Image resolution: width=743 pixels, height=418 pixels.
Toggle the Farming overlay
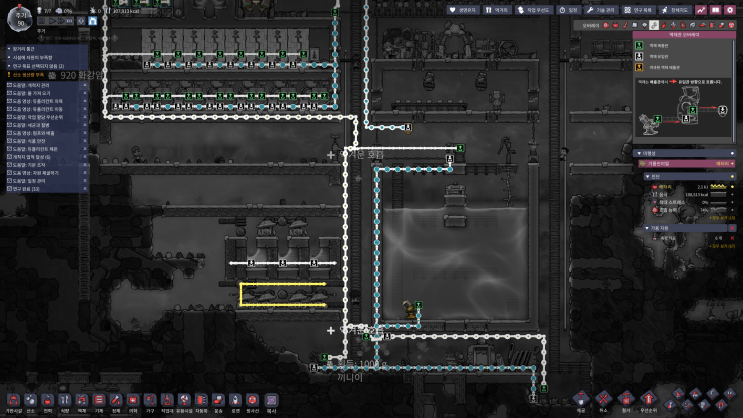[x=692, y=25]
